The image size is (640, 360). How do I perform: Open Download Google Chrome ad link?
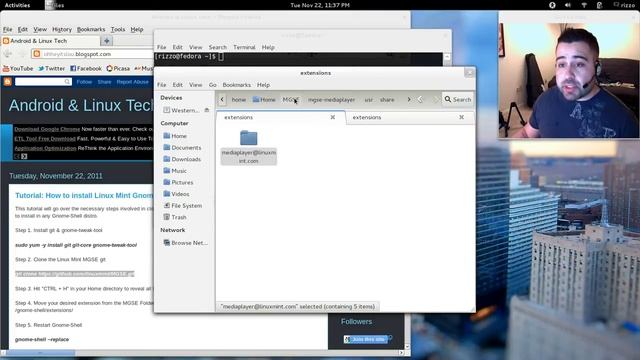point(47,129)
